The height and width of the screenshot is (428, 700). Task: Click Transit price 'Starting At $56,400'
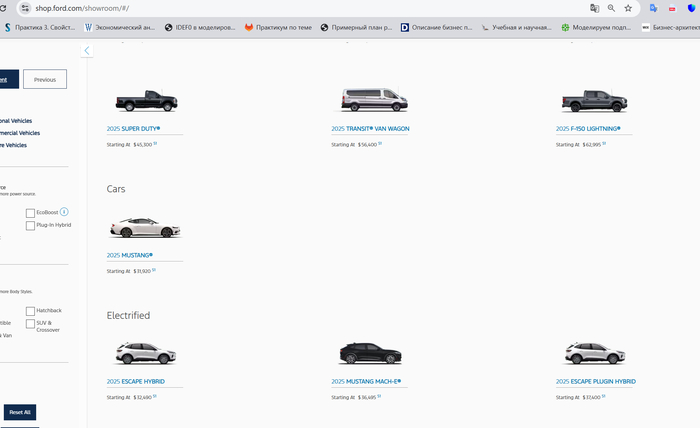click(356, 145)
